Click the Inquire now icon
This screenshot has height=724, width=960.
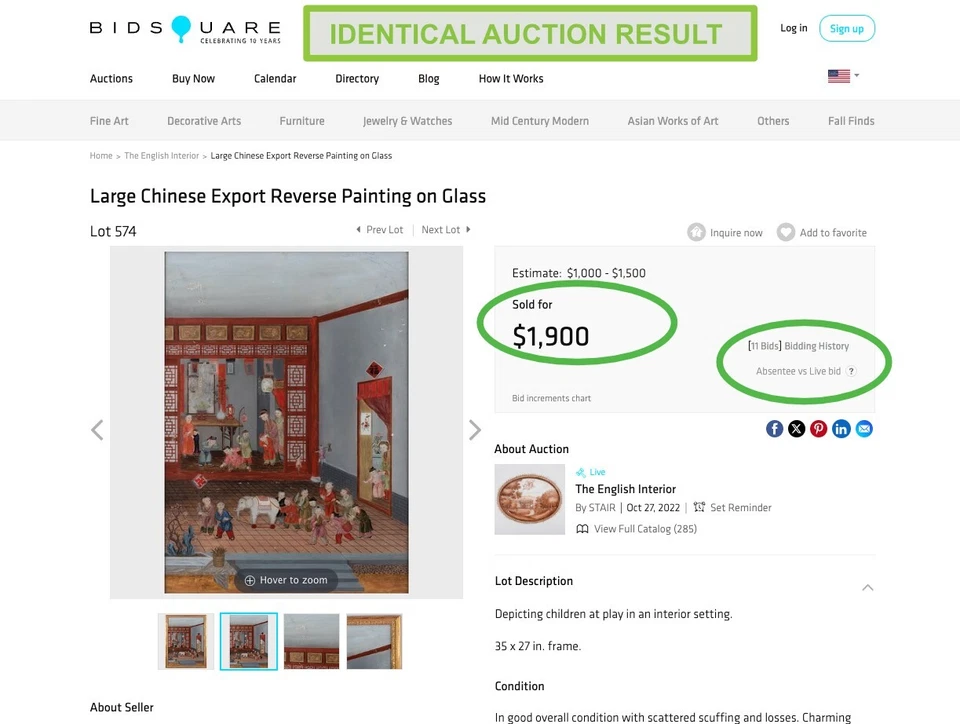[696, 232]
